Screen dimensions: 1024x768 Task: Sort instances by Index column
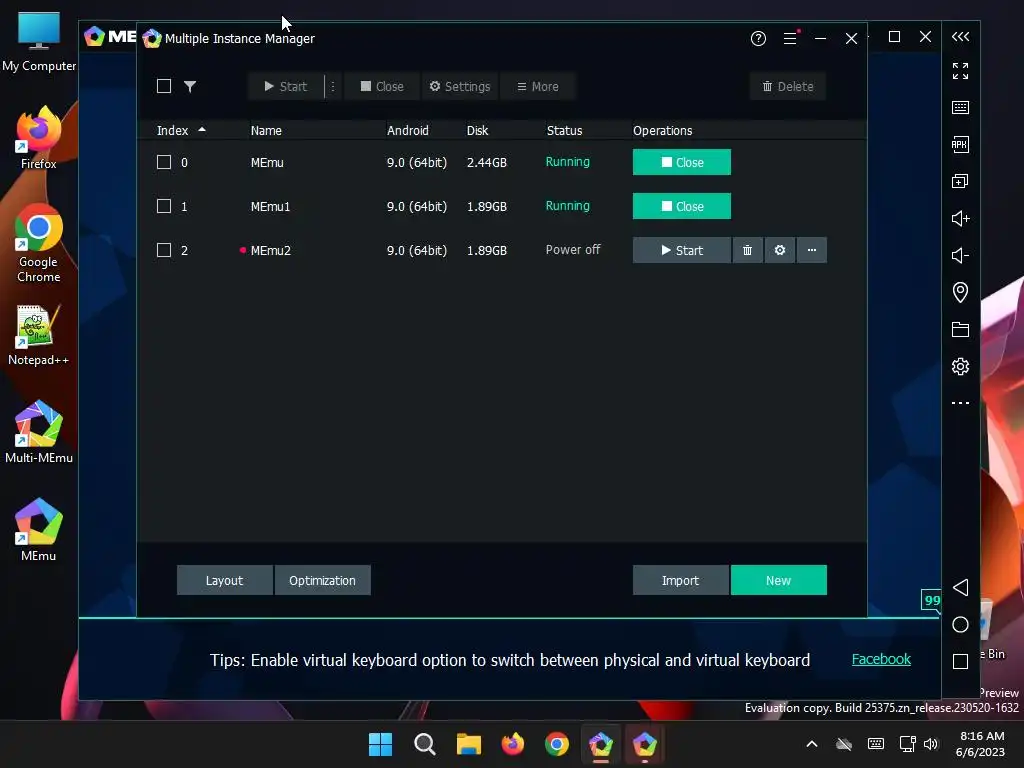pos(181,131)
